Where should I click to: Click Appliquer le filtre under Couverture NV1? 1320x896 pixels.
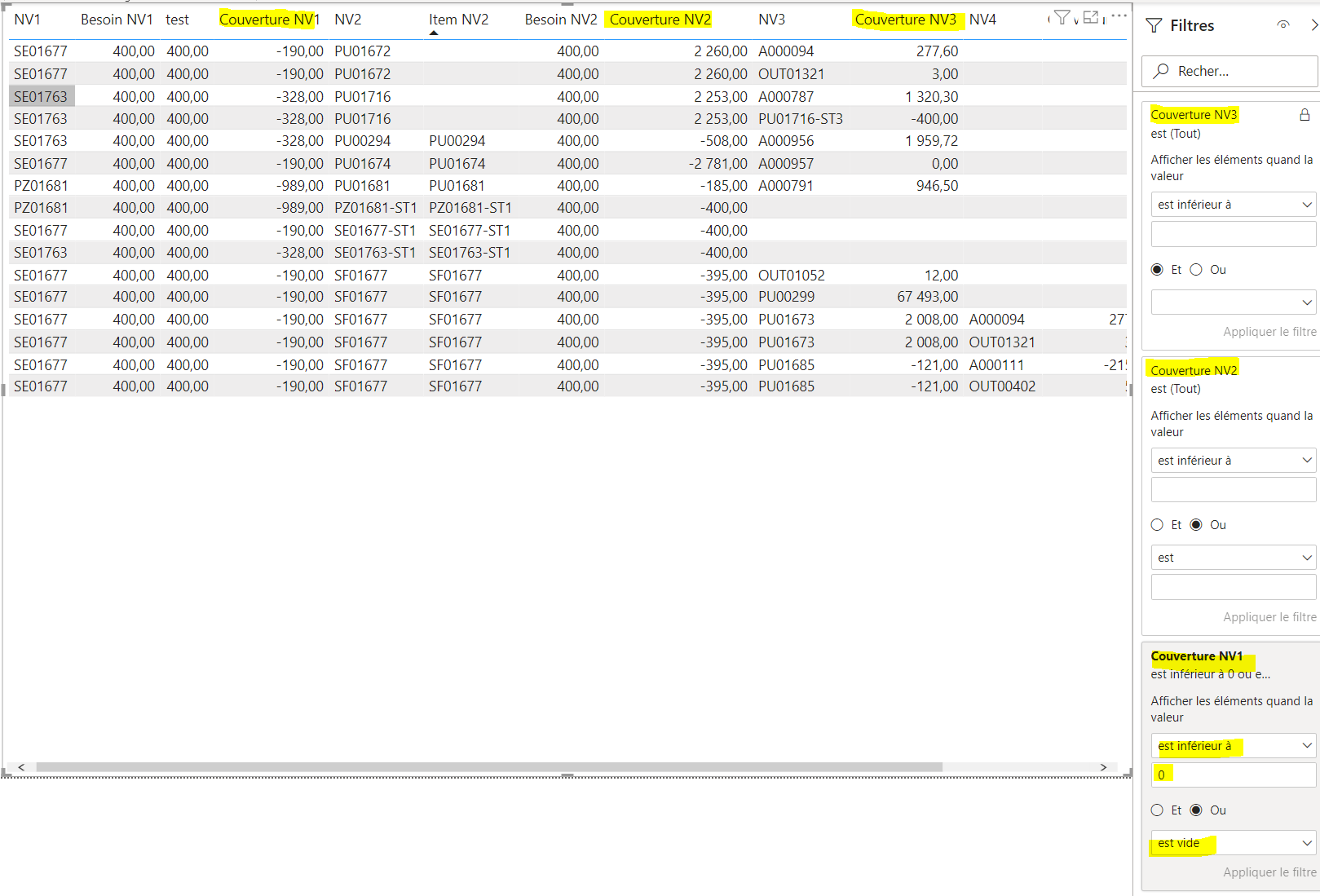[1269, 872]
